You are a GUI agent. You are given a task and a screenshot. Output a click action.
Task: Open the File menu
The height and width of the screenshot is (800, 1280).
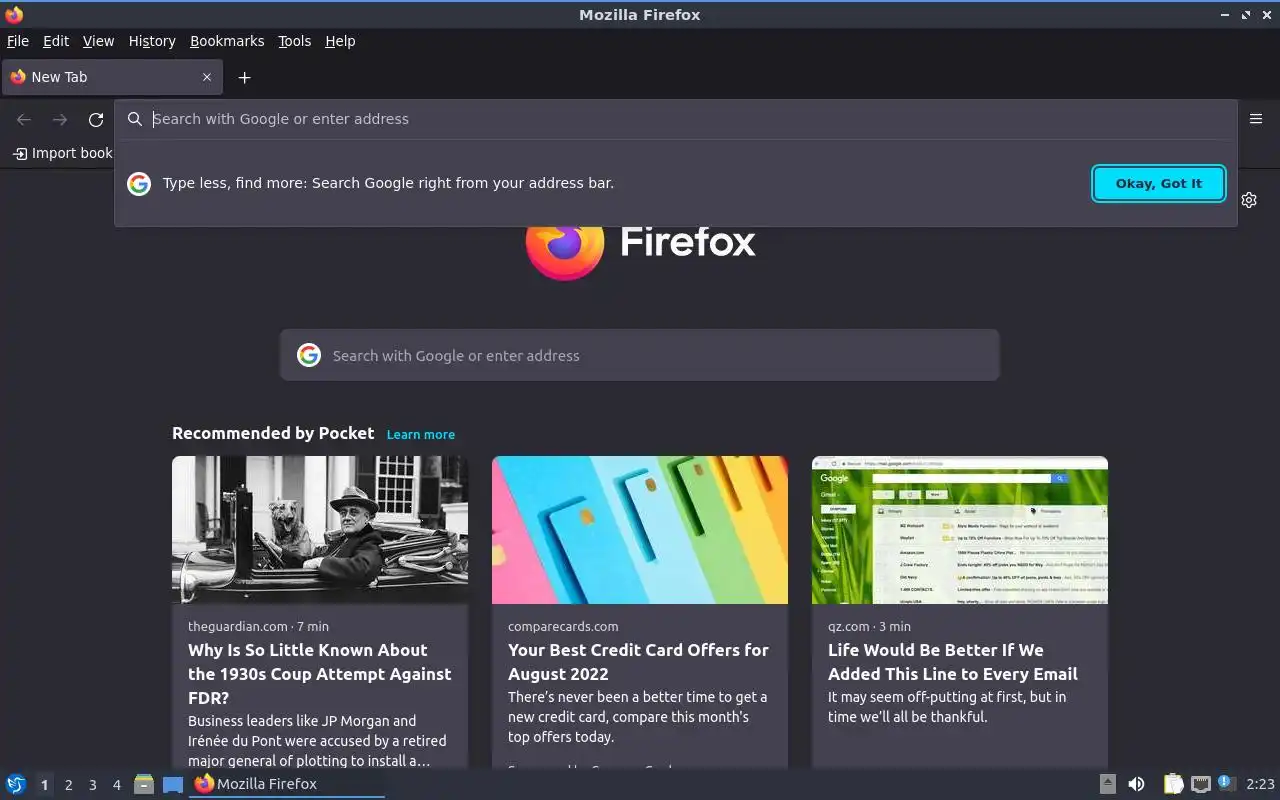18,41
